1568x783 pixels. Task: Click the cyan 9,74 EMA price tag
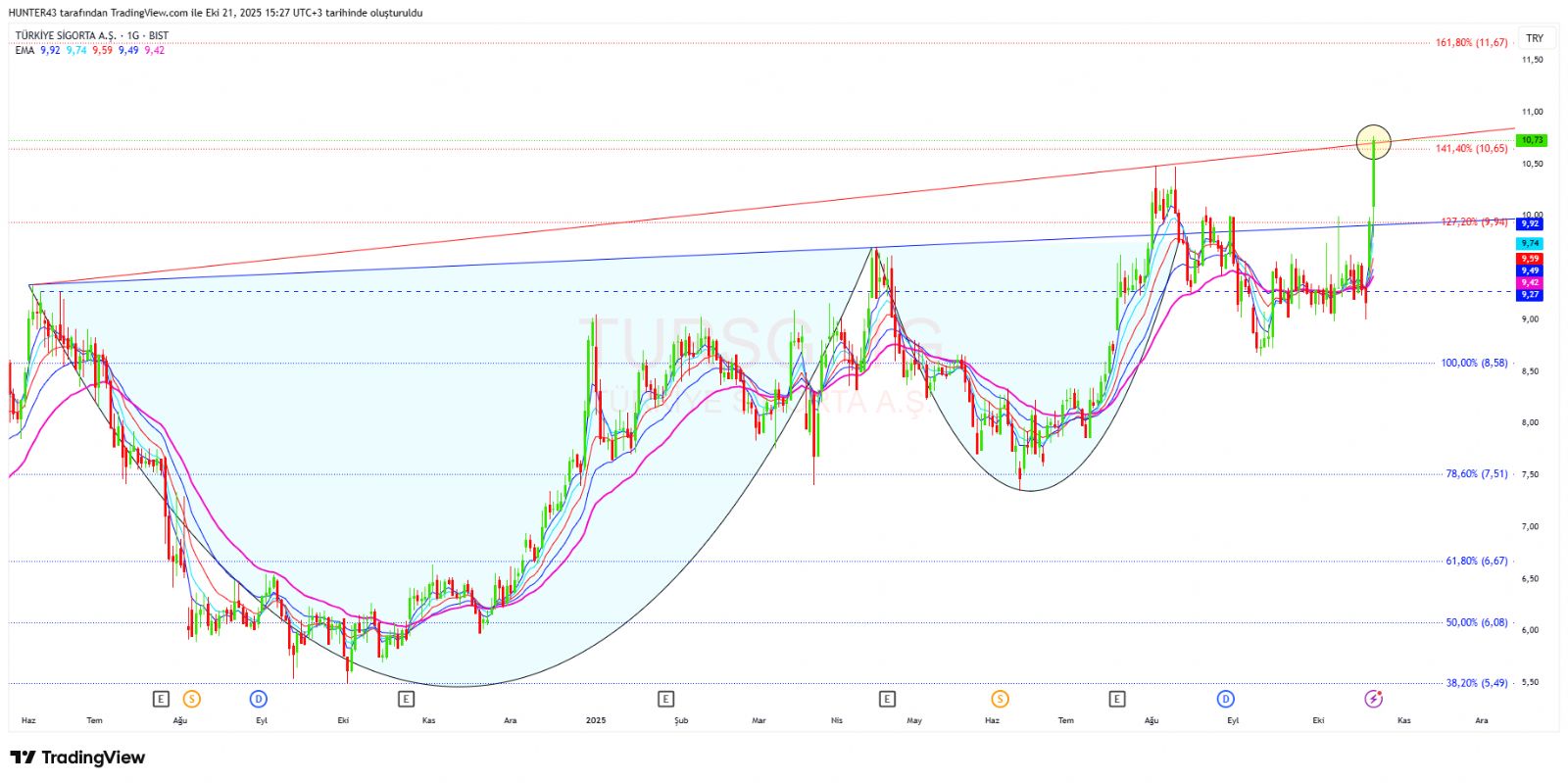pyautogui.click(x=1530, y=243)
